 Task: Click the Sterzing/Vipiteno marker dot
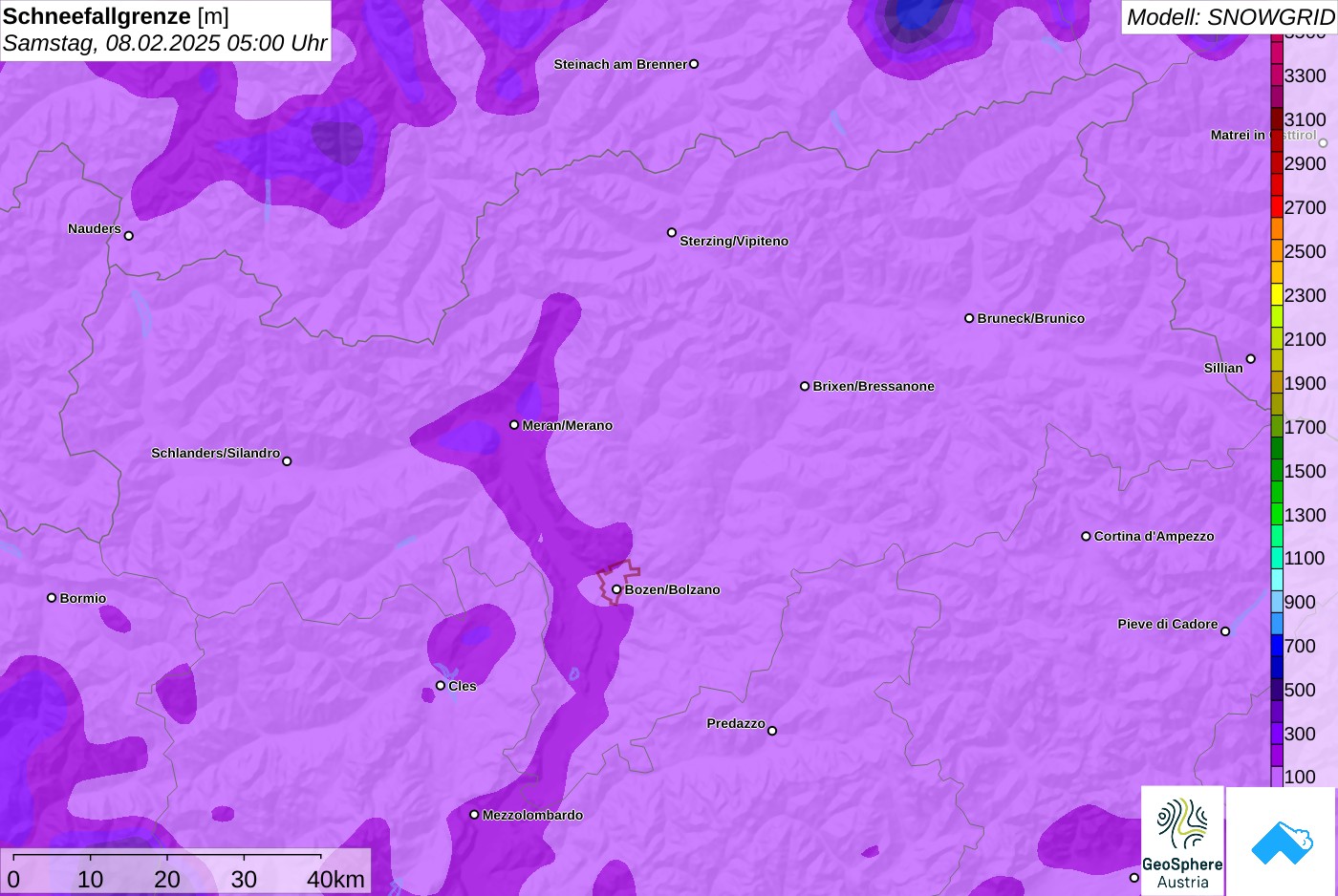click(x=672, y=232)
